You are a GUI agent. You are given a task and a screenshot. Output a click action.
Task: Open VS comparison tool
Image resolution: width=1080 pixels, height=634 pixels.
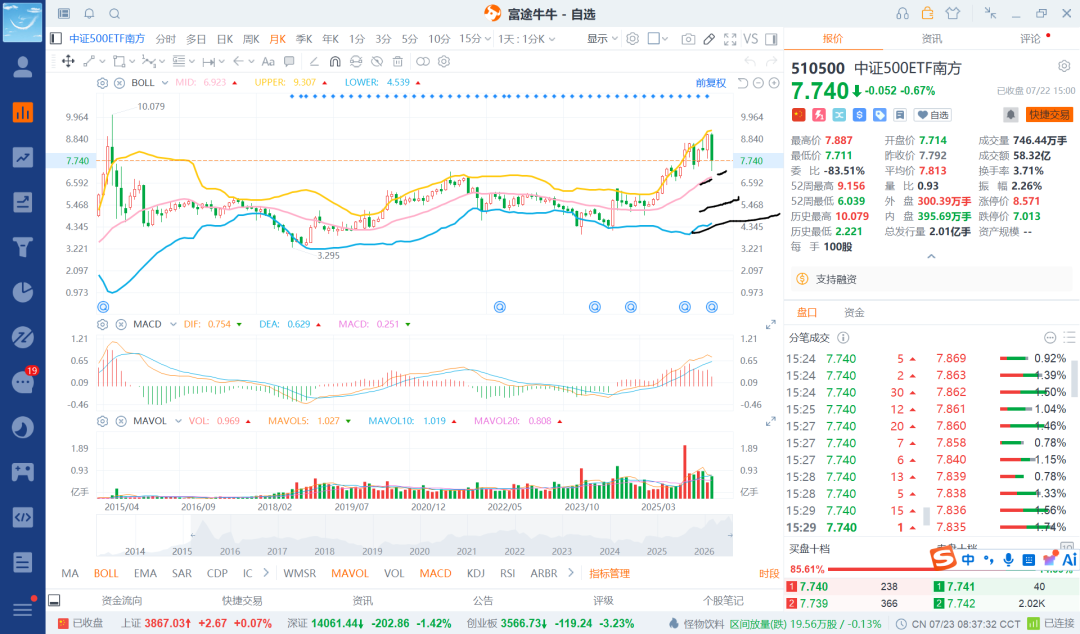click(751, 39)
